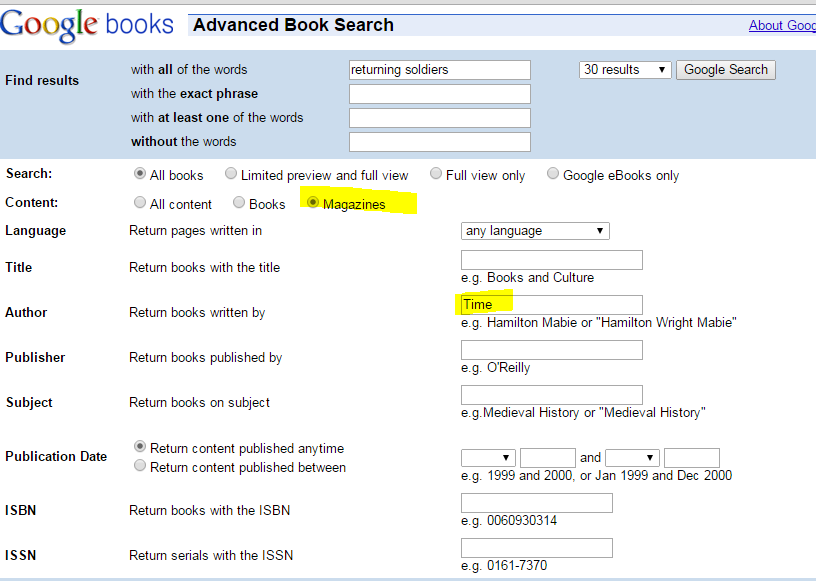
Task: Click the 'Return pages written in' text
Action: click(x=195, y=231)
